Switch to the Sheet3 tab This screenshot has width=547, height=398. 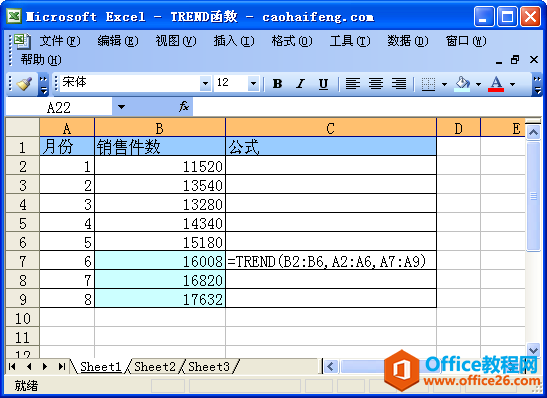(x=209, y=367)
